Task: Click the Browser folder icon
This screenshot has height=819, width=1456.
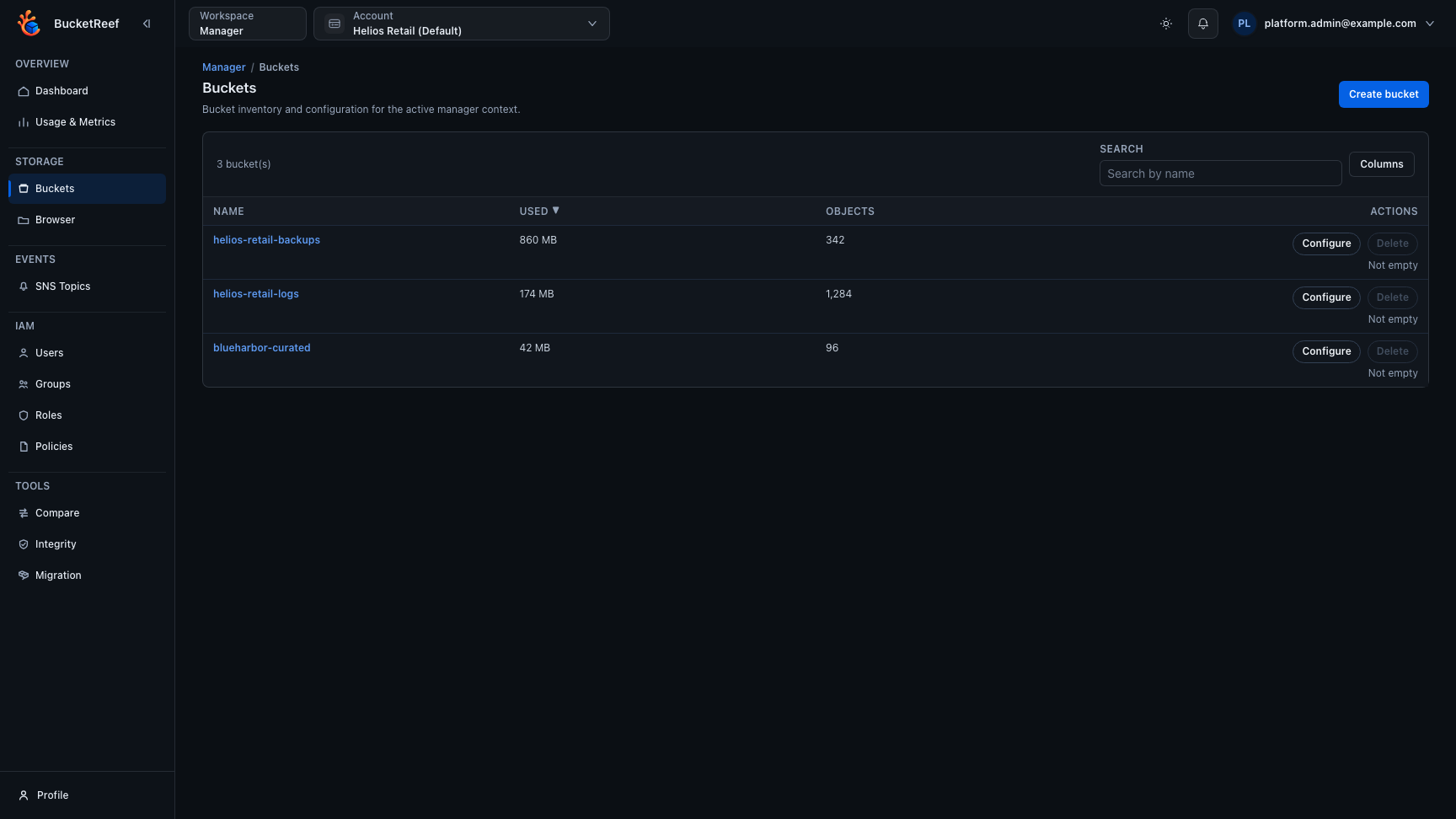Action: coord(24,220)
